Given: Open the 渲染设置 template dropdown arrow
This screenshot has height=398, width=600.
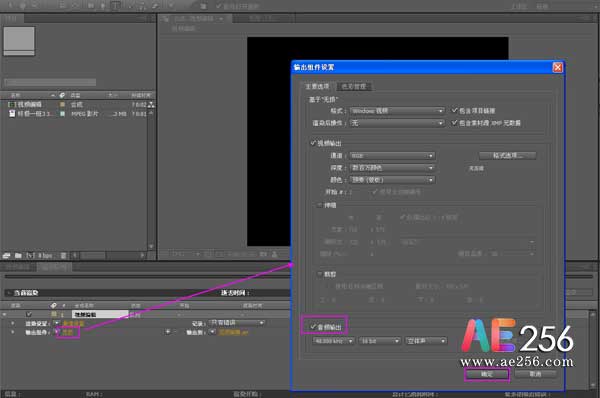Looking at the screenshot, I should point(57,323).
